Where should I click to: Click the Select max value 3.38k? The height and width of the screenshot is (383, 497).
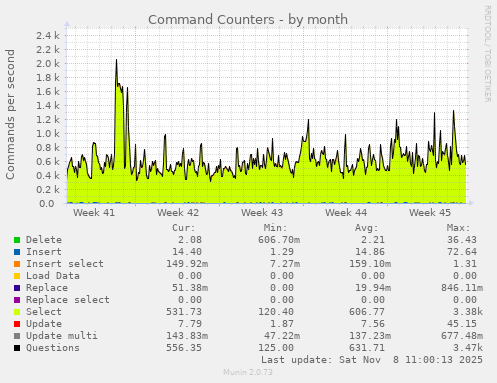(468, 312)
